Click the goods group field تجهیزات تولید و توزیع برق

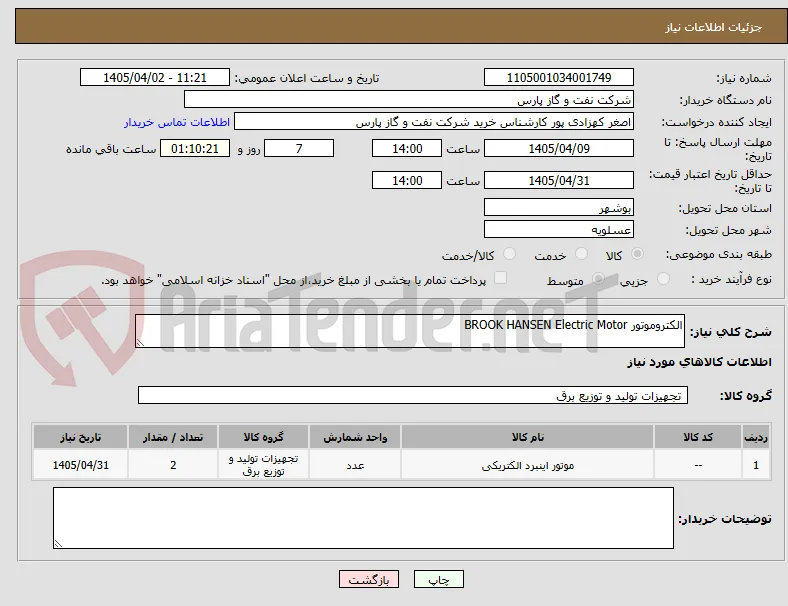tap(413, 395)
